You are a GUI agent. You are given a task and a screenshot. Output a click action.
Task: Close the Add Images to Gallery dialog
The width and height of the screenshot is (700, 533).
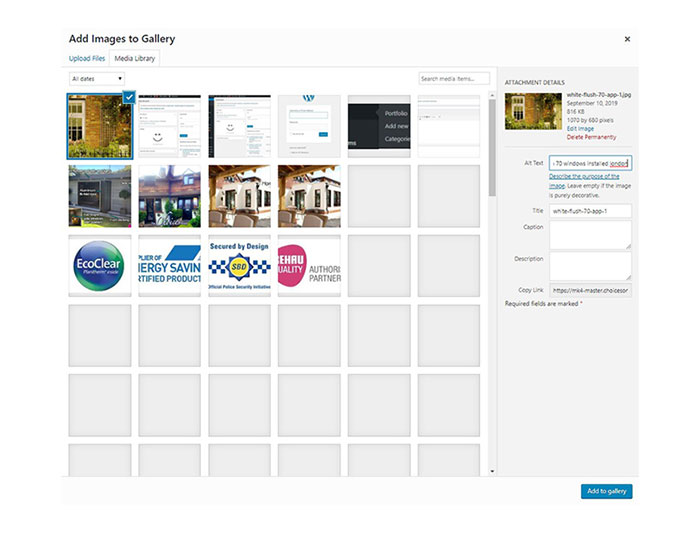(x=627, y=39)
